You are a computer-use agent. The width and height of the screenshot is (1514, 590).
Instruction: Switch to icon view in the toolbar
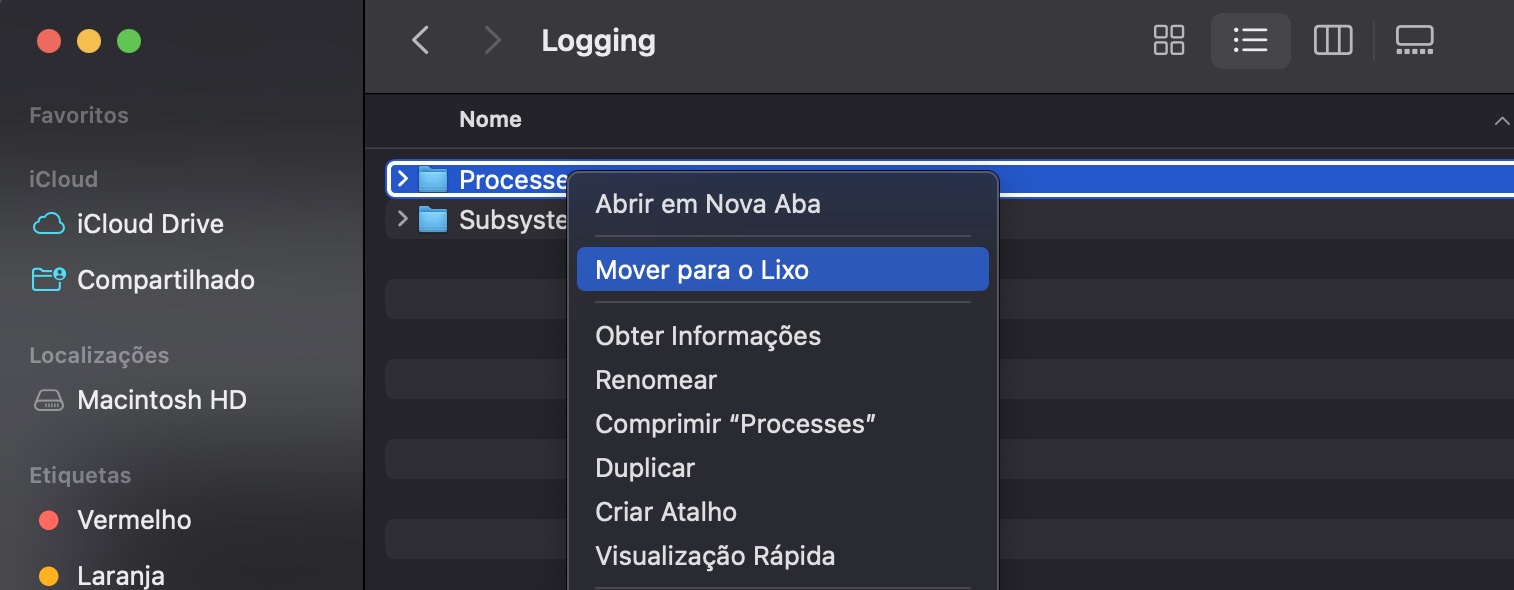tap(1168, 41)
